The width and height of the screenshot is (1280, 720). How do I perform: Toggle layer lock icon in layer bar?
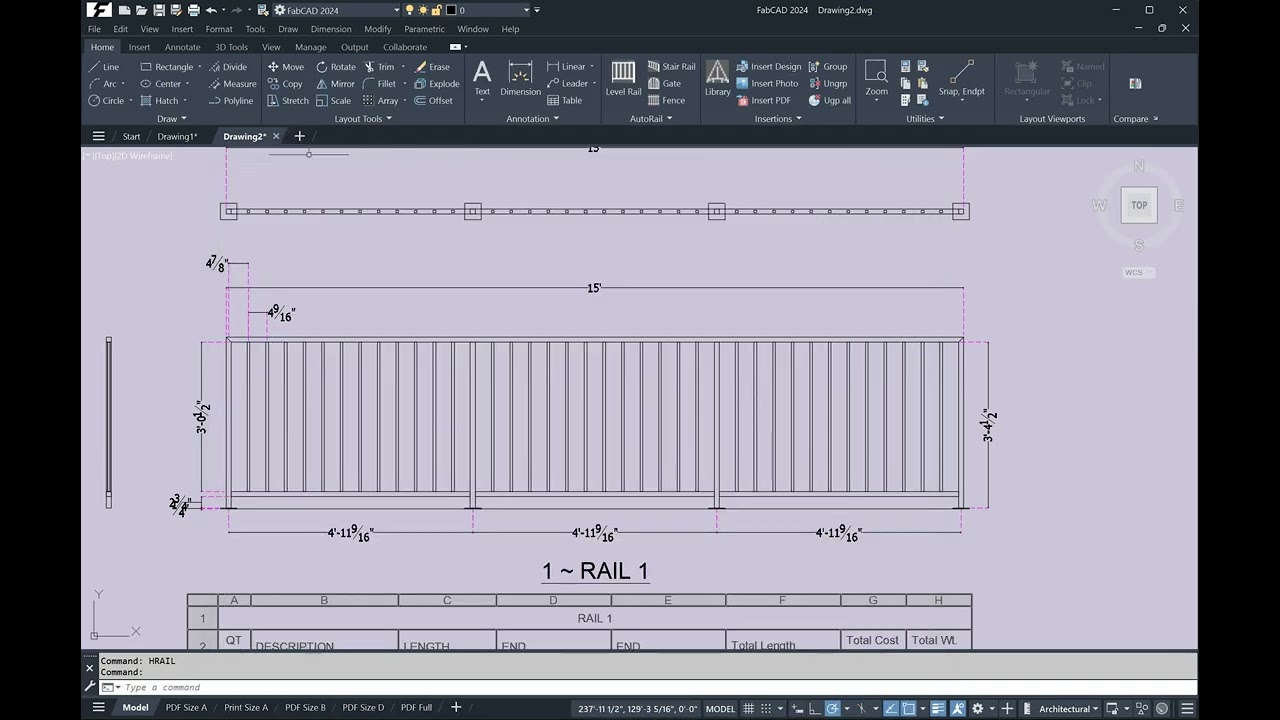coord(437,10)
